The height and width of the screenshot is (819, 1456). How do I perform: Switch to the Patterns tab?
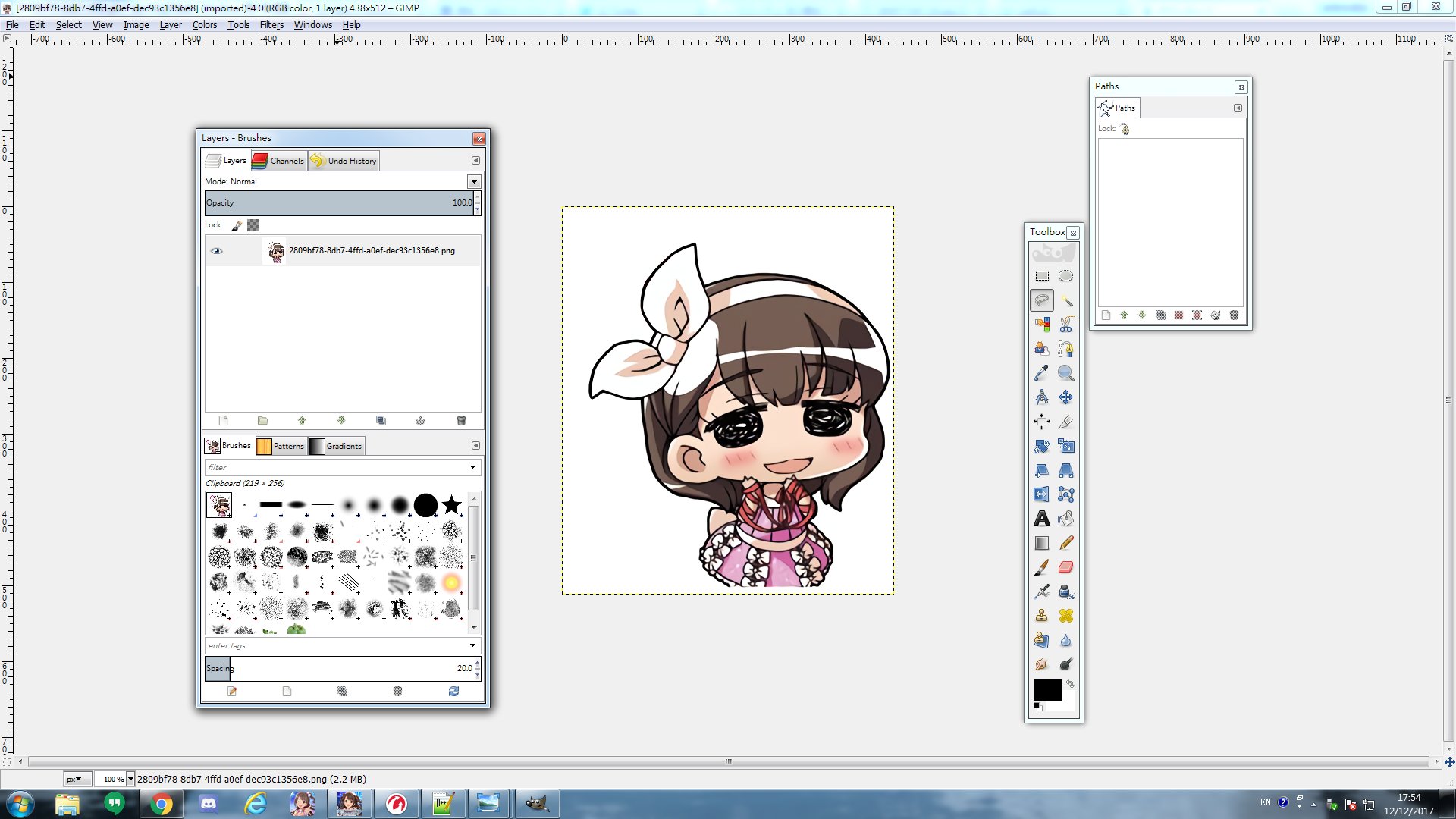(281, 446)
